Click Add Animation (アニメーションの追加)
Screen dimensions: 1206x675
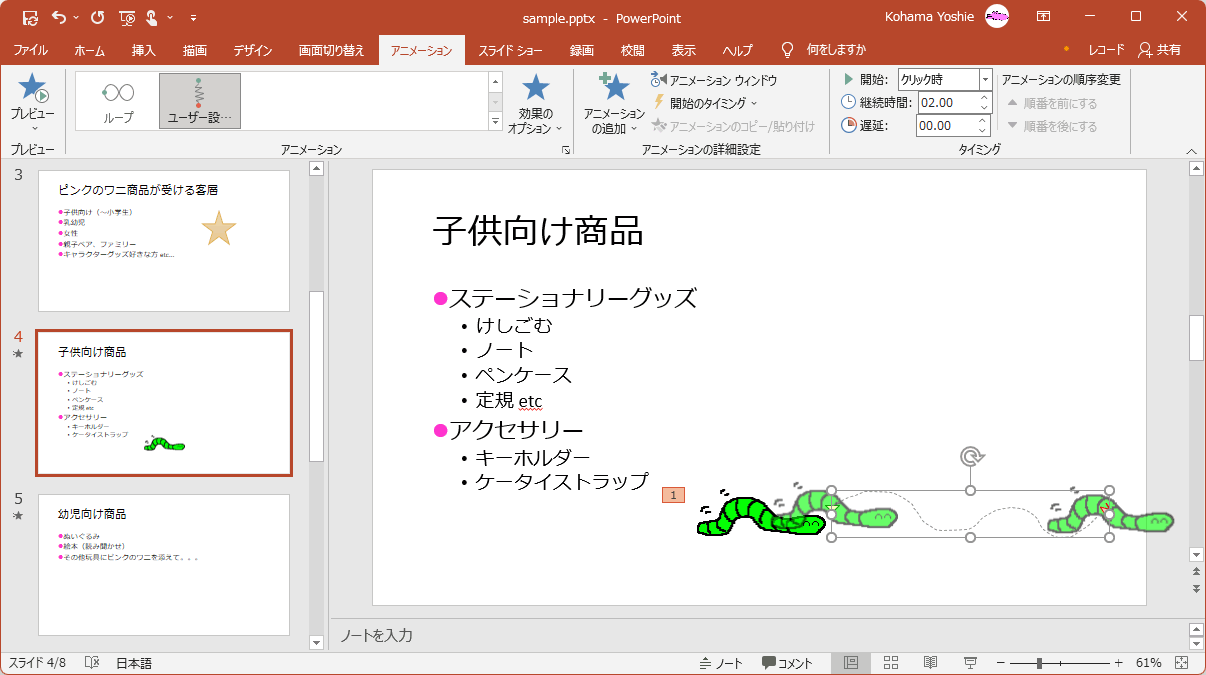coord(614,104)
